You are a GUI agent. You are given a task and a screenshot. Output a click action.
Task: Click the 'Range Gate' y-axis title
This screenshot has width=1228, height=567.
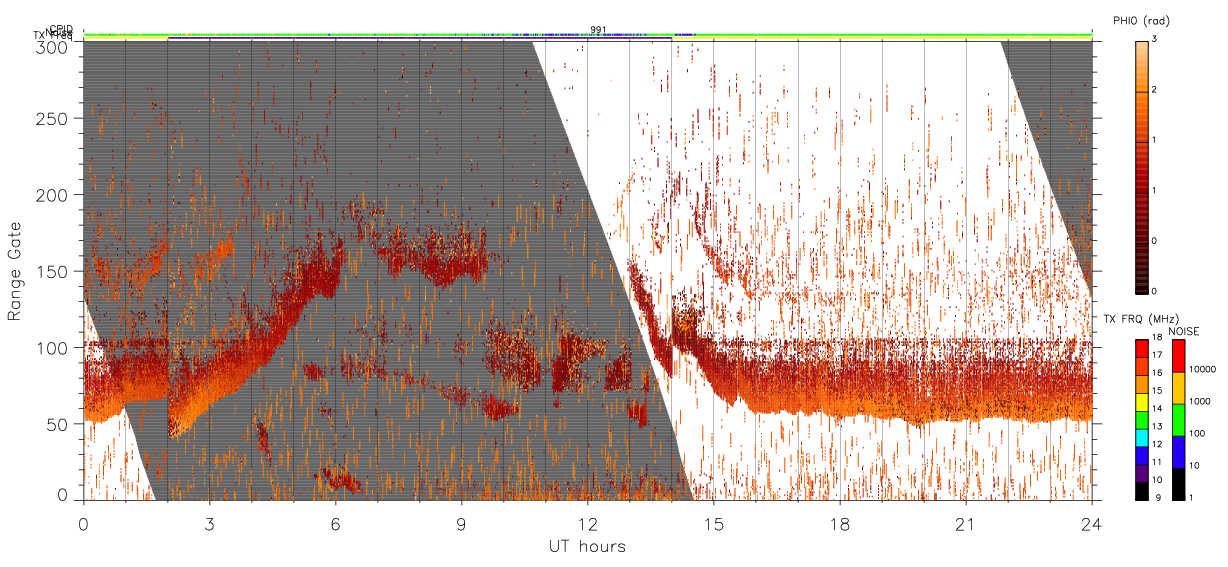pos(15,271)
